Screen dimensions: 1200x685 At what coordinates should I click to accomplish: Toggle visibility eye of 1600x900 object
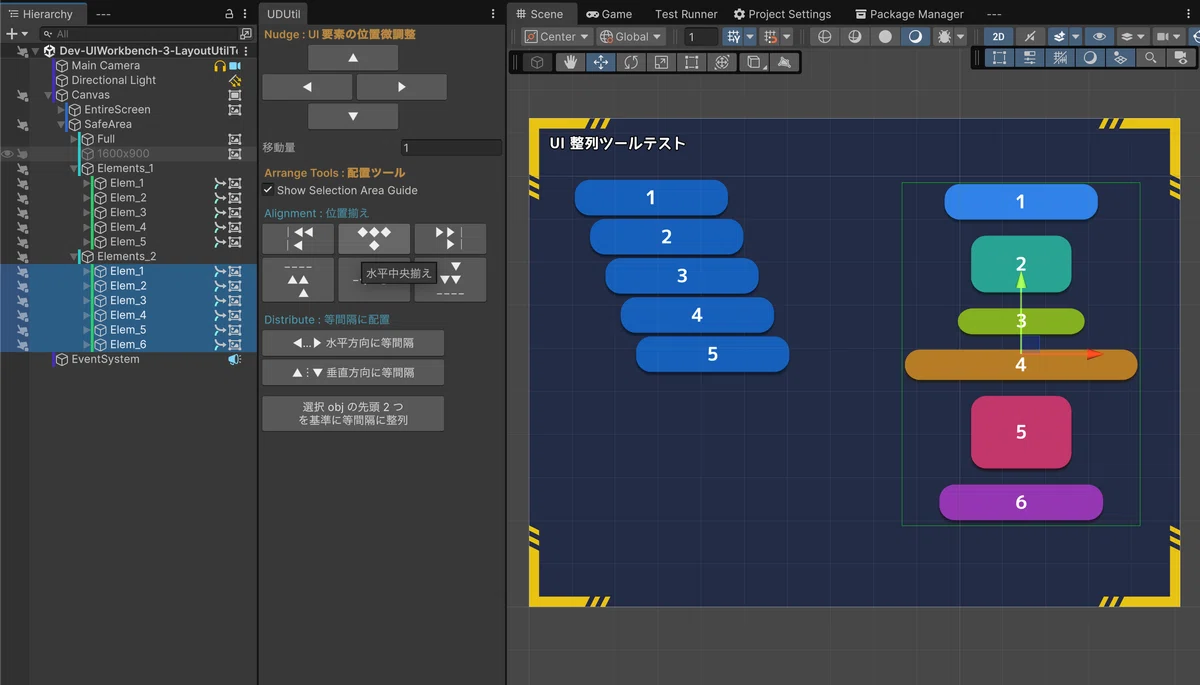click(8, 154)
